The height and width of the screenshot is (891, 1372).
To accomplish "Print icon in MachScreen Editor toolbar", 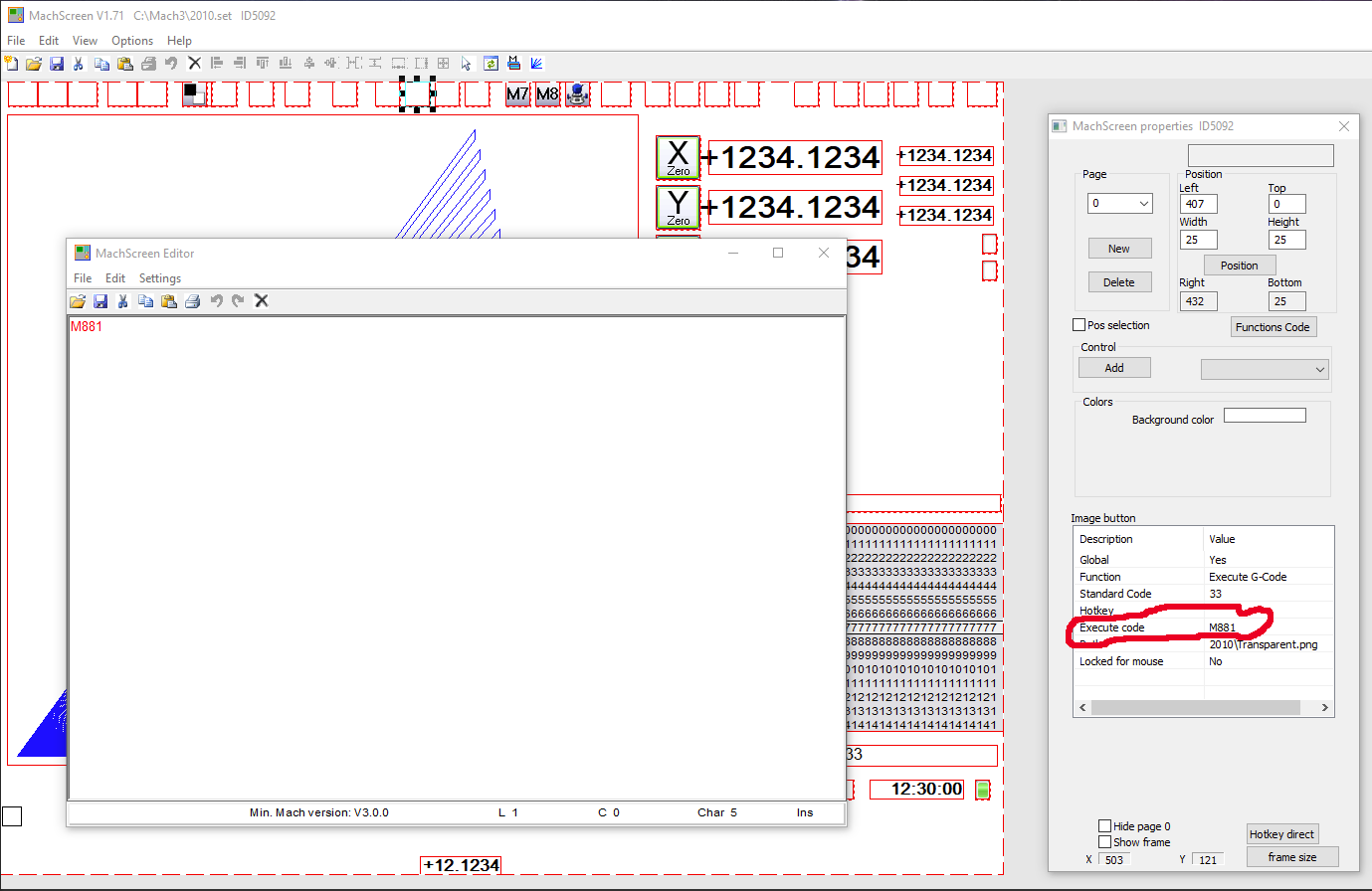I will [x=193, y=301].
